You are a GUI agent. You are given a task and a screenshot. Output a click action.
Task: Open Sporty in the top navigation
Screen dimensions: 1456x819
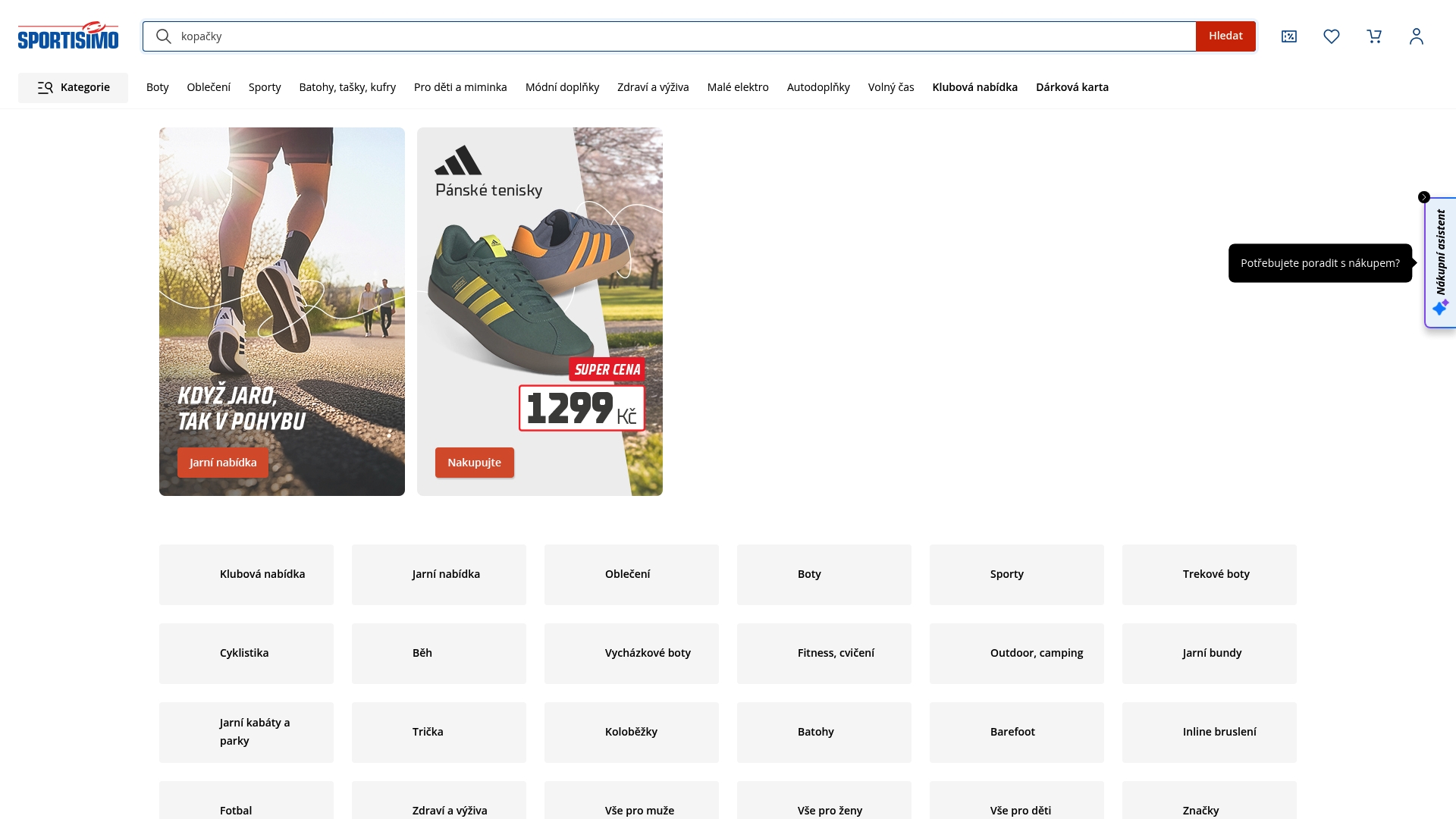click(264, 87)
